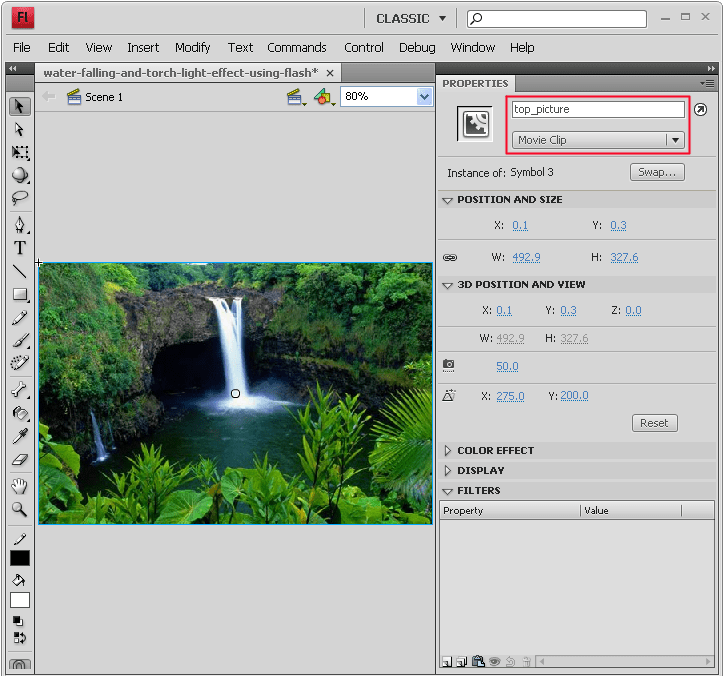
Task: Click the perspective angle value 50.0
Action: [507, 366]
